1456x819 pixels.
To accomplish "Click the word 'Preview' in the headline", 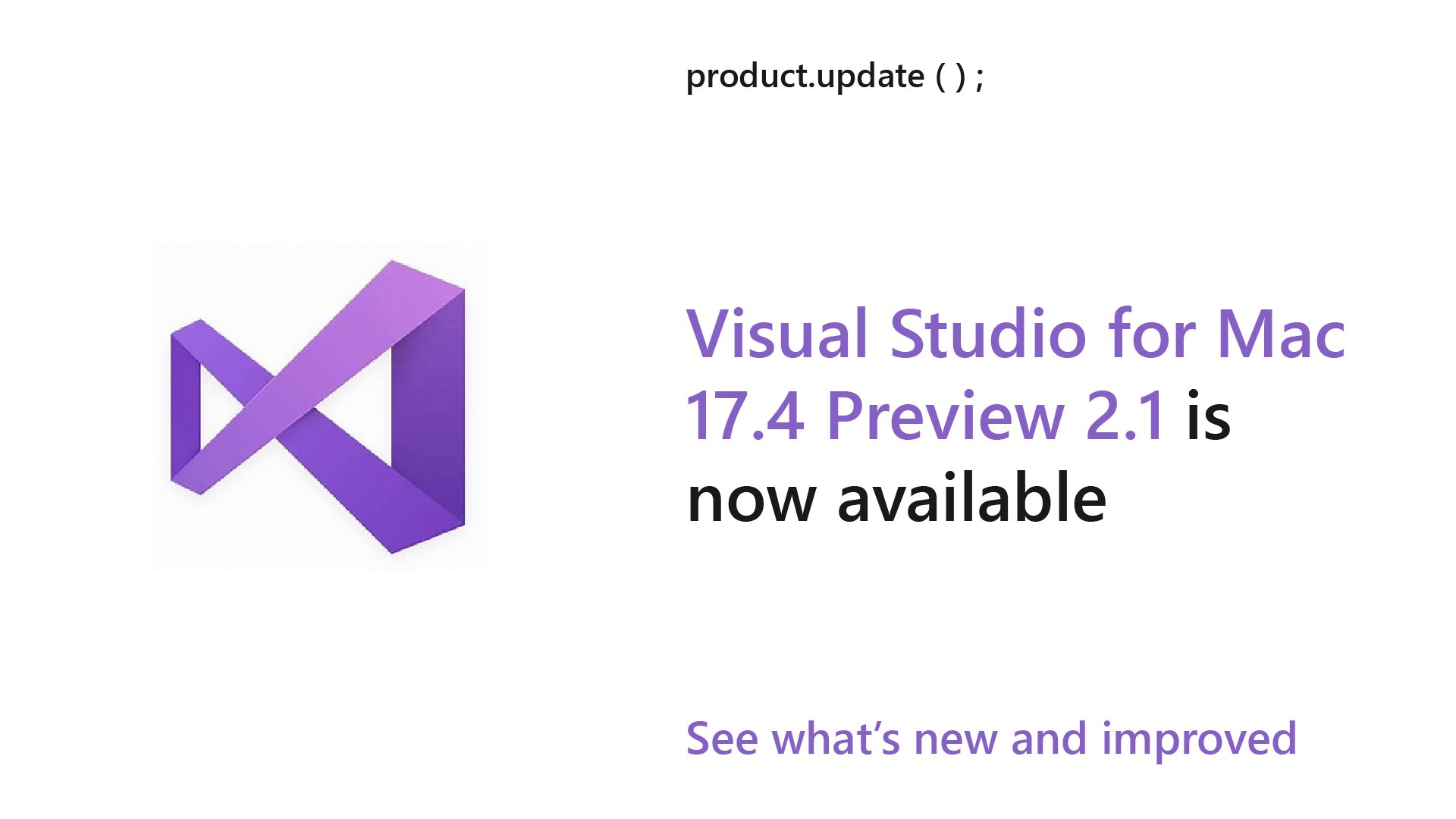I will [945, 416].
